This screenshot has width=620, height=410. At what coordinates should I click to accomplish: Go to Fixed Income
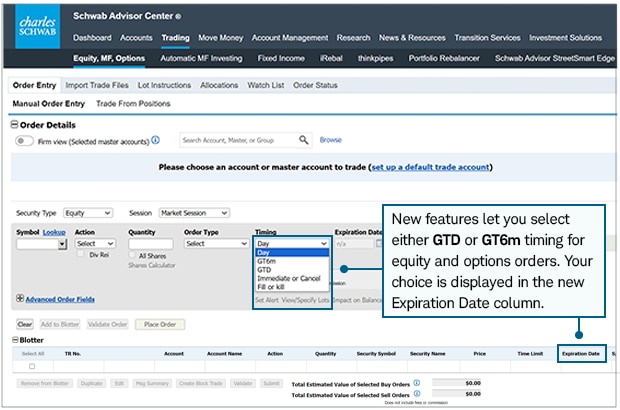281,58
